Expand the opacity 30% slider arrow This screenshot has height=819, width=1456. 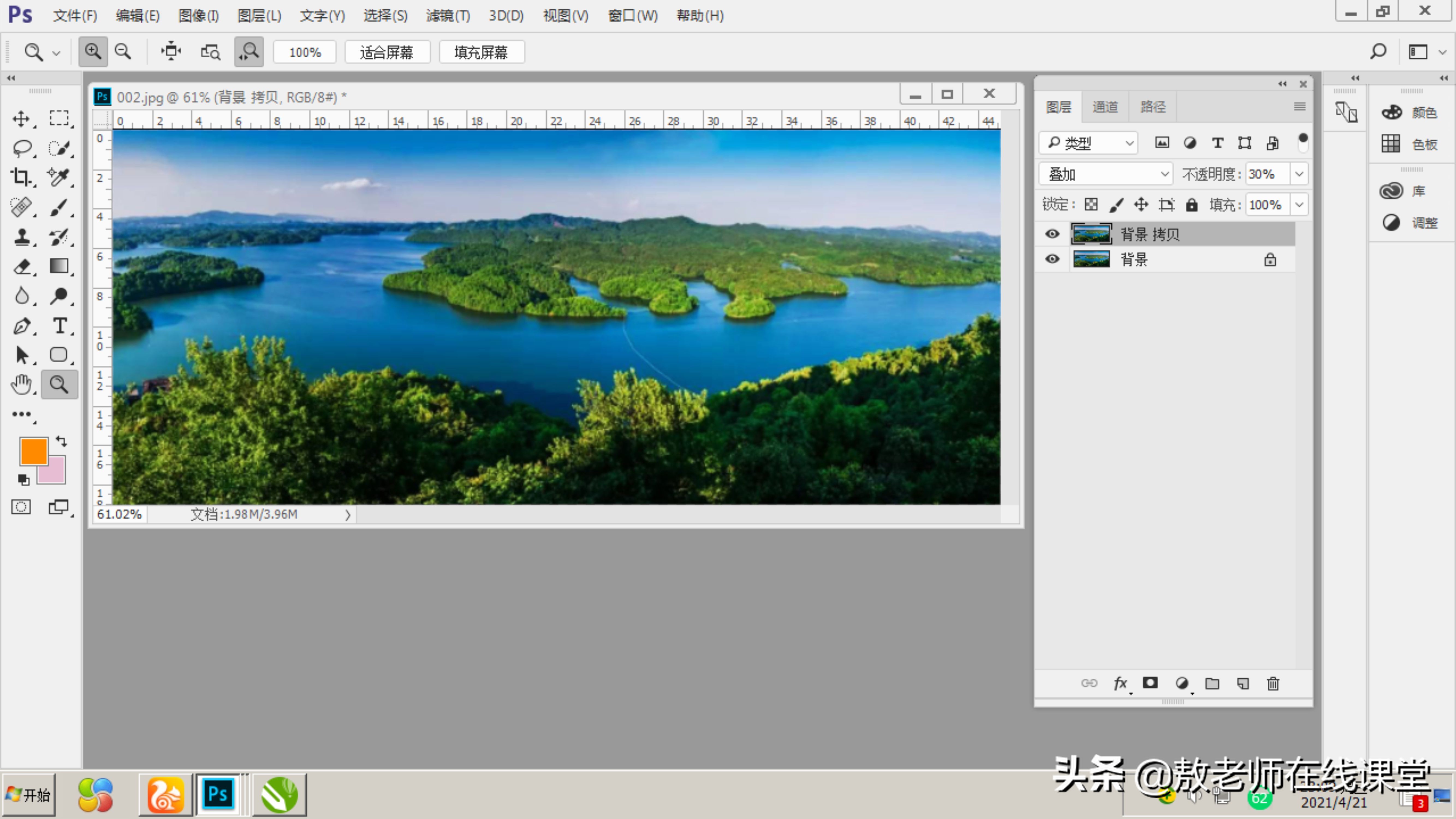(1299, 174)
